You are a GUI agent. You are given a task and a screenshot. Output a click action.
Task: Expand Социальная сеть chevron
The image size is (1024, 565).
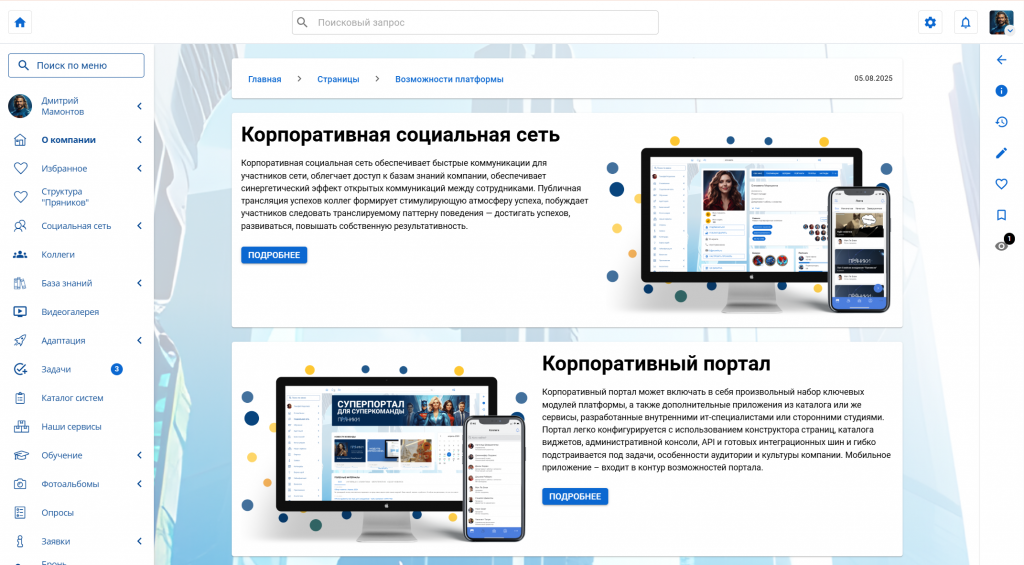(139, 226)
